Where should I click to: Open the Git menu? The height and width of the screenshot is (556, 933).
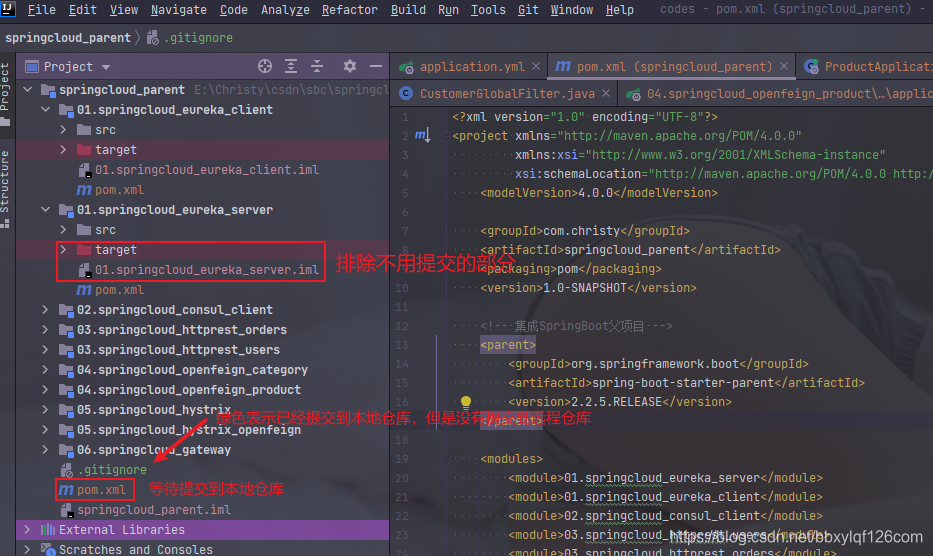tap(528, 10)
